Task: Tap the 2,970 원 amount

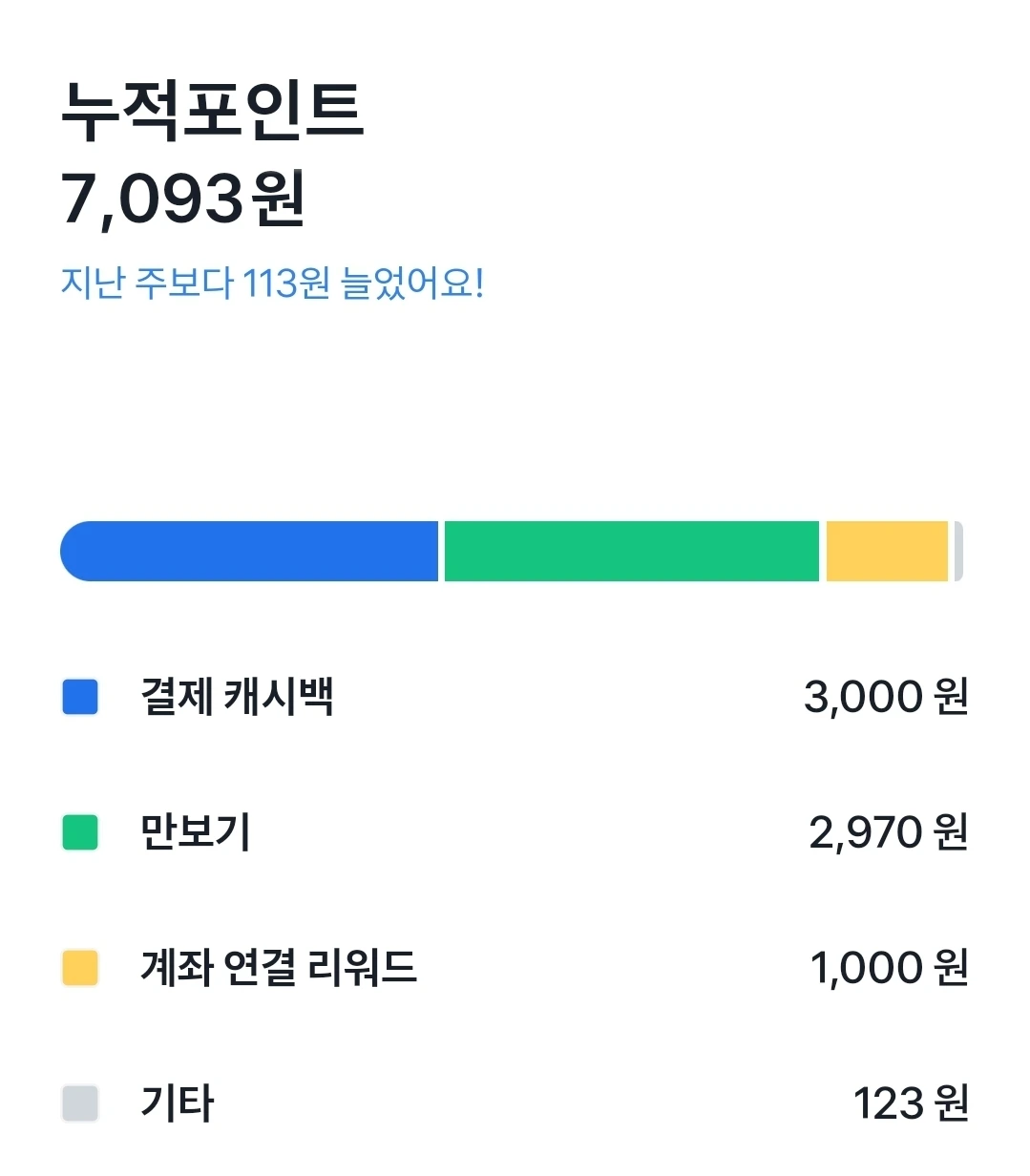Action: [890, 832]
